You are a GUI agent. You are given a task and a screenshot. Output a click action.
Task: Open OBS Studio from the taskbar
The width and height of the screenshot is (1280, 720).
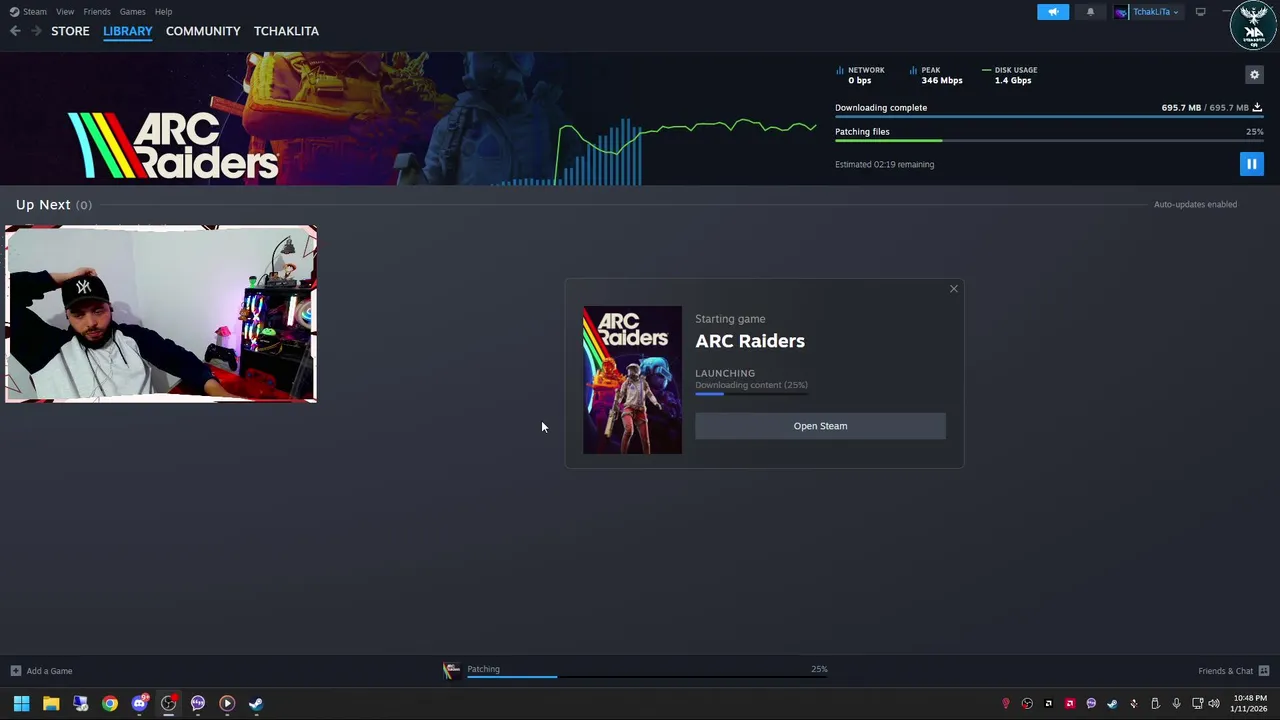click(168, 703)
